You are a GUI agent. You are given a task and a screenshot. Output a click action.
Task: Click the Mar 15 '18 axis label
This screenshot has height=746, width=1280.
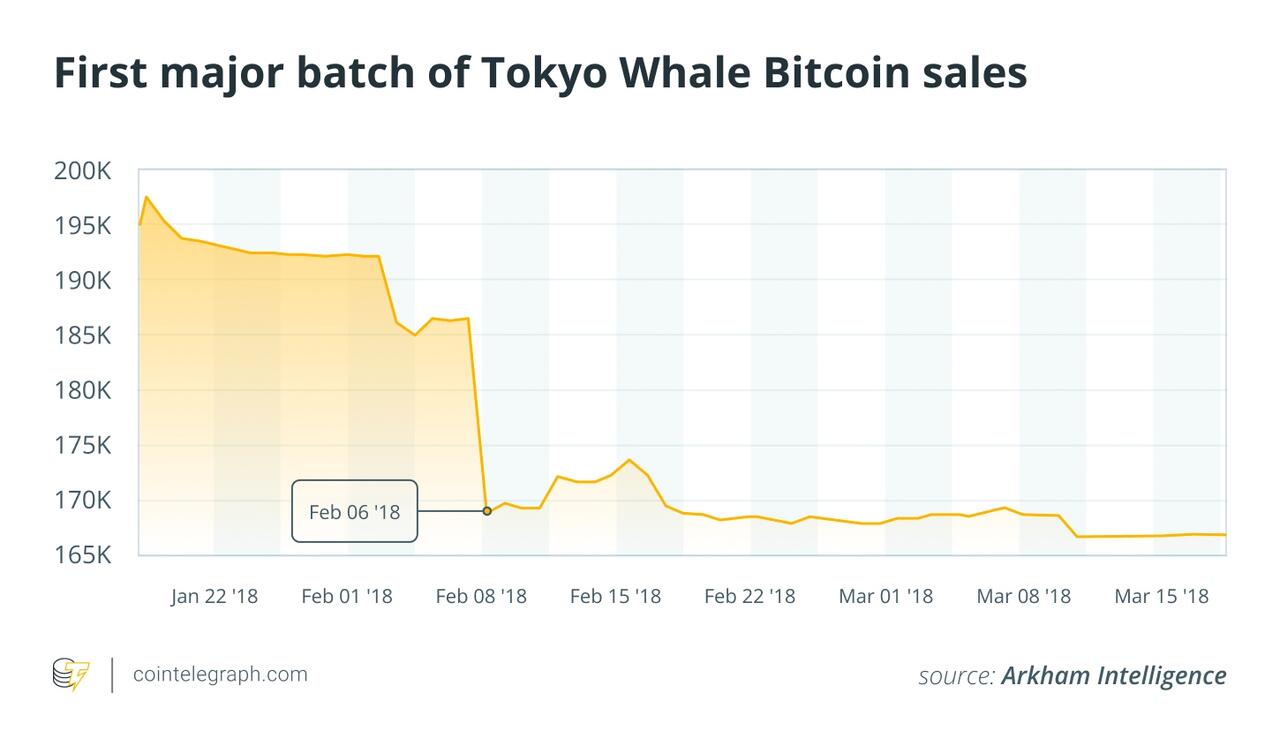(1161, 597)
